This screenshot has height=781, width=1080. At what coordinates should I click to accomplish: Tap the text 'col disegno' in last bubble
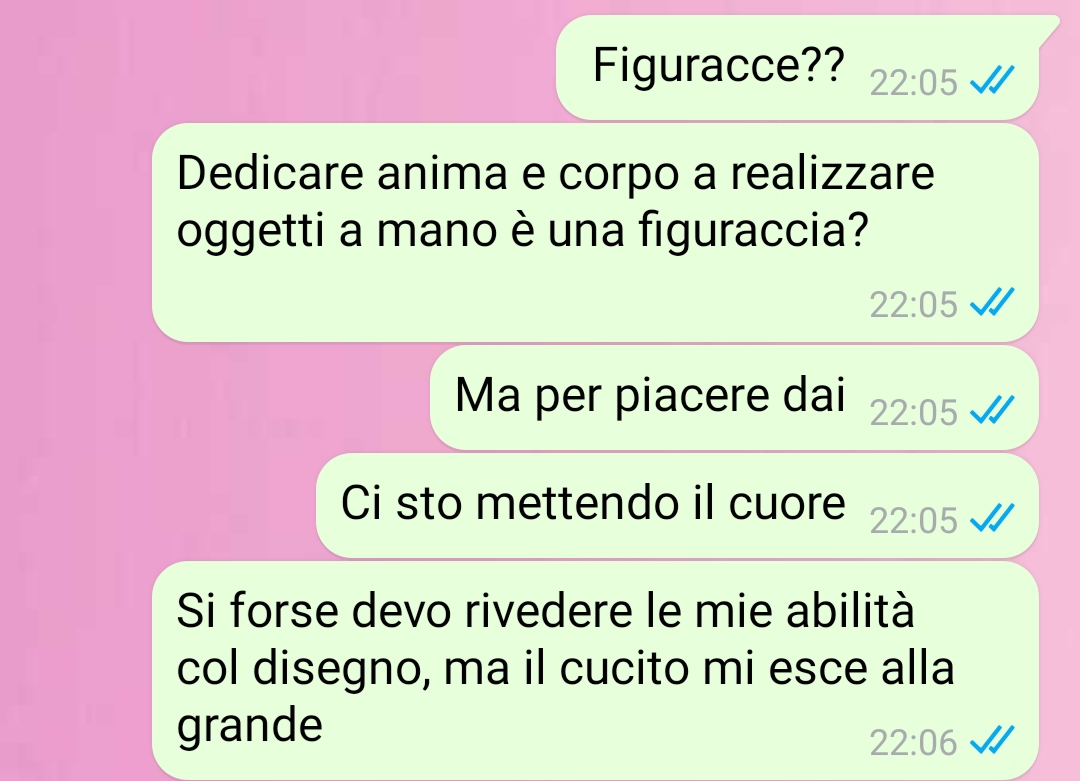coord(300,669)
